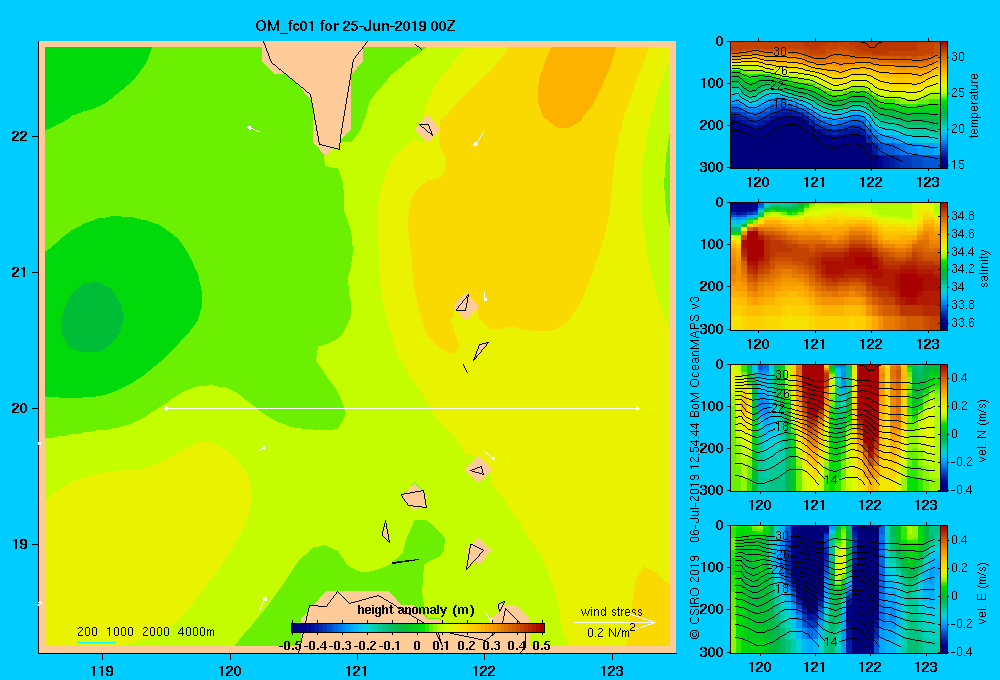
Task: Click the 'wind stress' legend label
Action: click(x=611, y=612)
